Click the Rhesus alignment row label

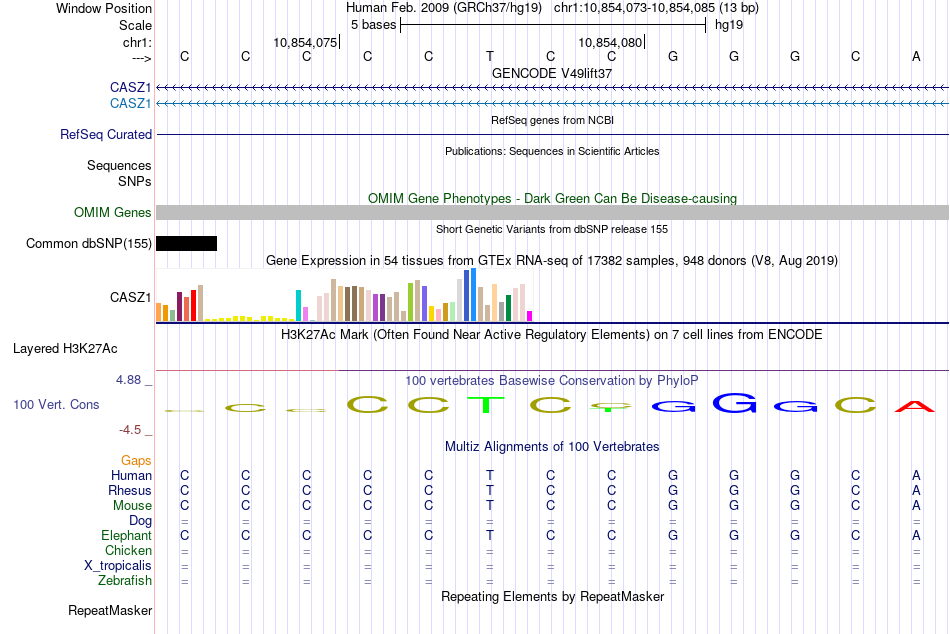click(130, 490)
